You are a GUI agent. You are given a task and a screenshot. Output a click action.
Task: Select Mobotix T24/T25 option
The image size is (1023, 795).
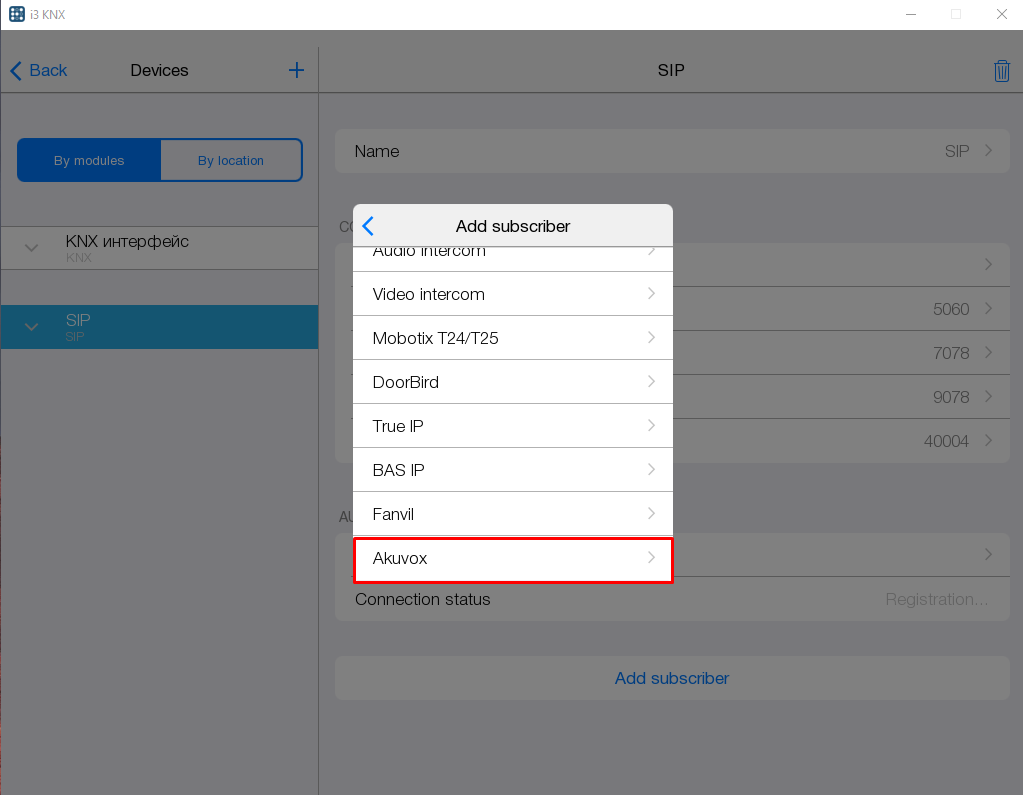512,338
